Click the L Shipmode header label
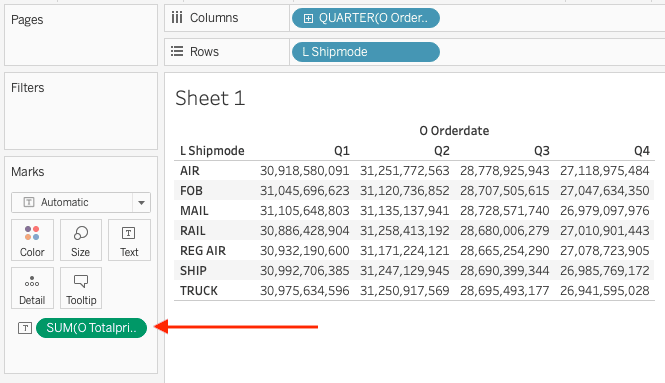Viewport: 665px width, 383px height. (212, 151)
